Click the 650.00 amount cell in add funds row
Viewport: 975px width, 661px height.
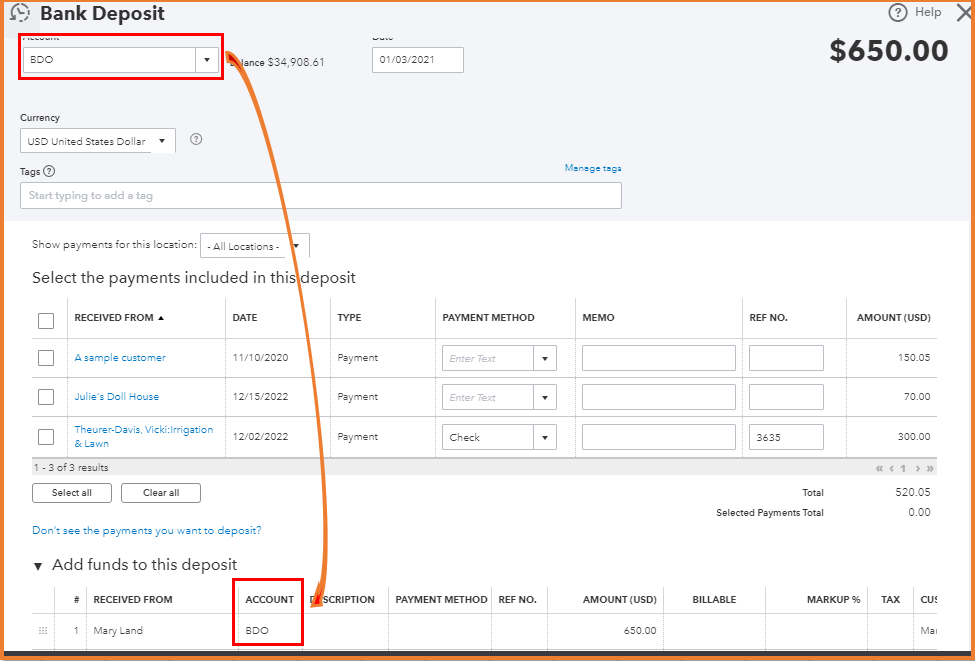(x=640, y=631)
